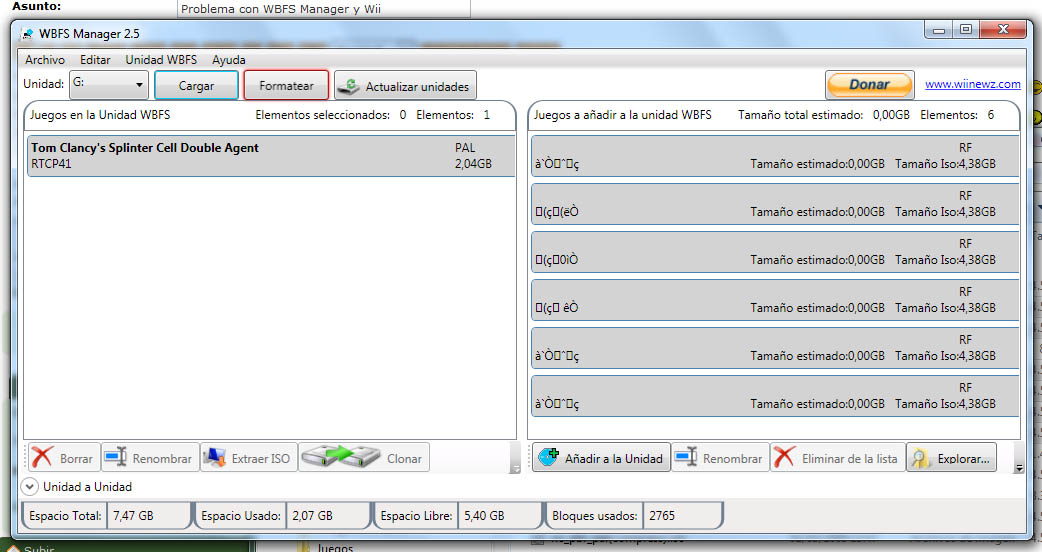Maximize the WBFS Manager window
The image size is (1042, 552).
[x=966, y=29]
